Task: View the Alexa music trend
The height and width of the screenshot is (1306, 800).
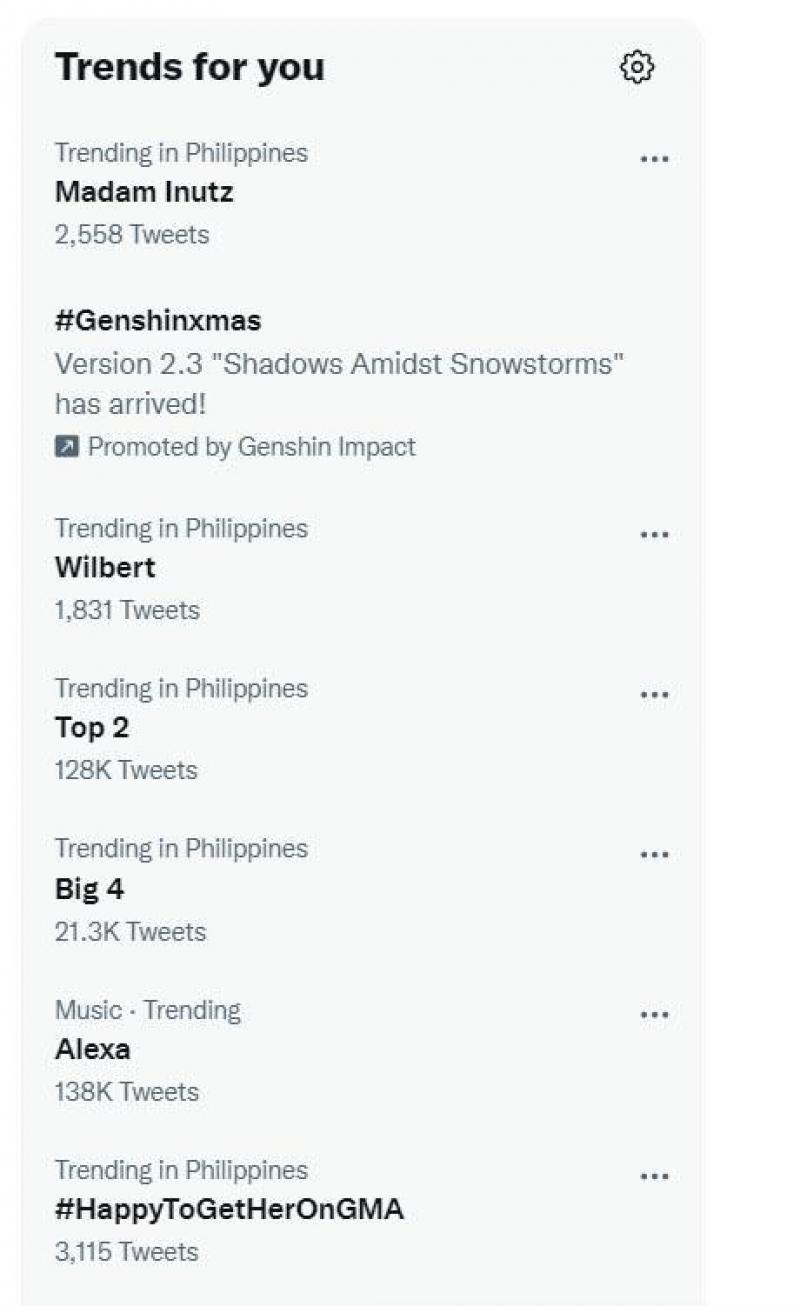Action: point(93,1049)
